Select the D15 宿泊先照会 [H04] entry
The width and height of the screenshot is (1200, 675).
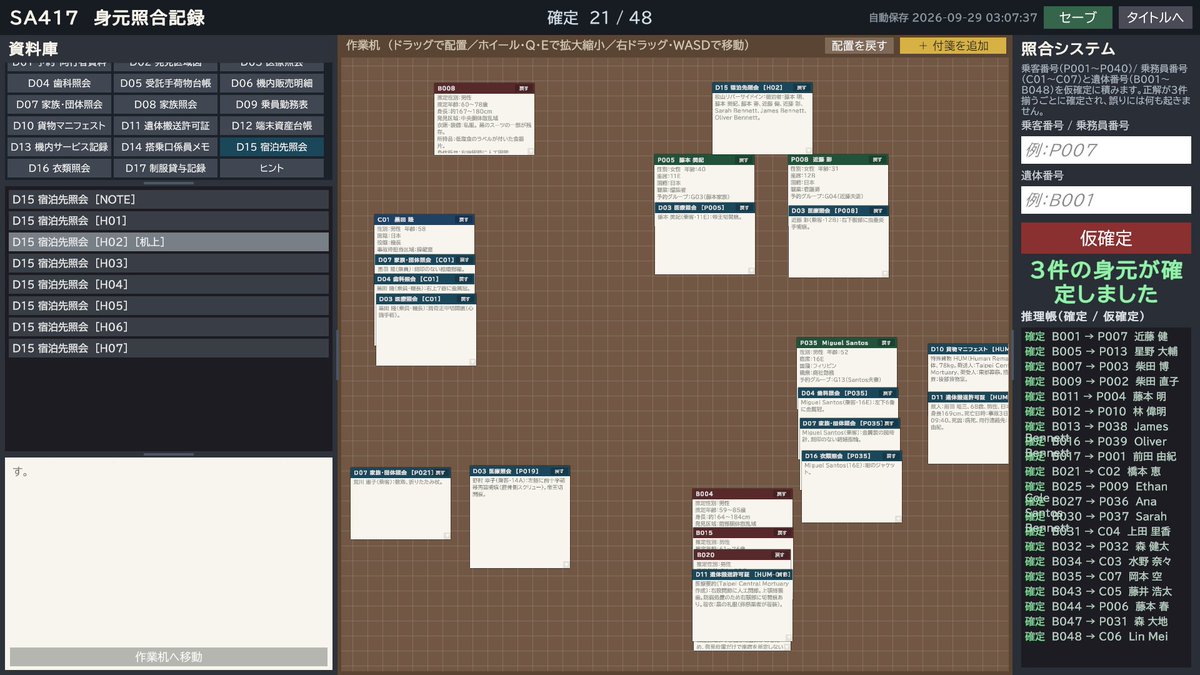point(168,284)
